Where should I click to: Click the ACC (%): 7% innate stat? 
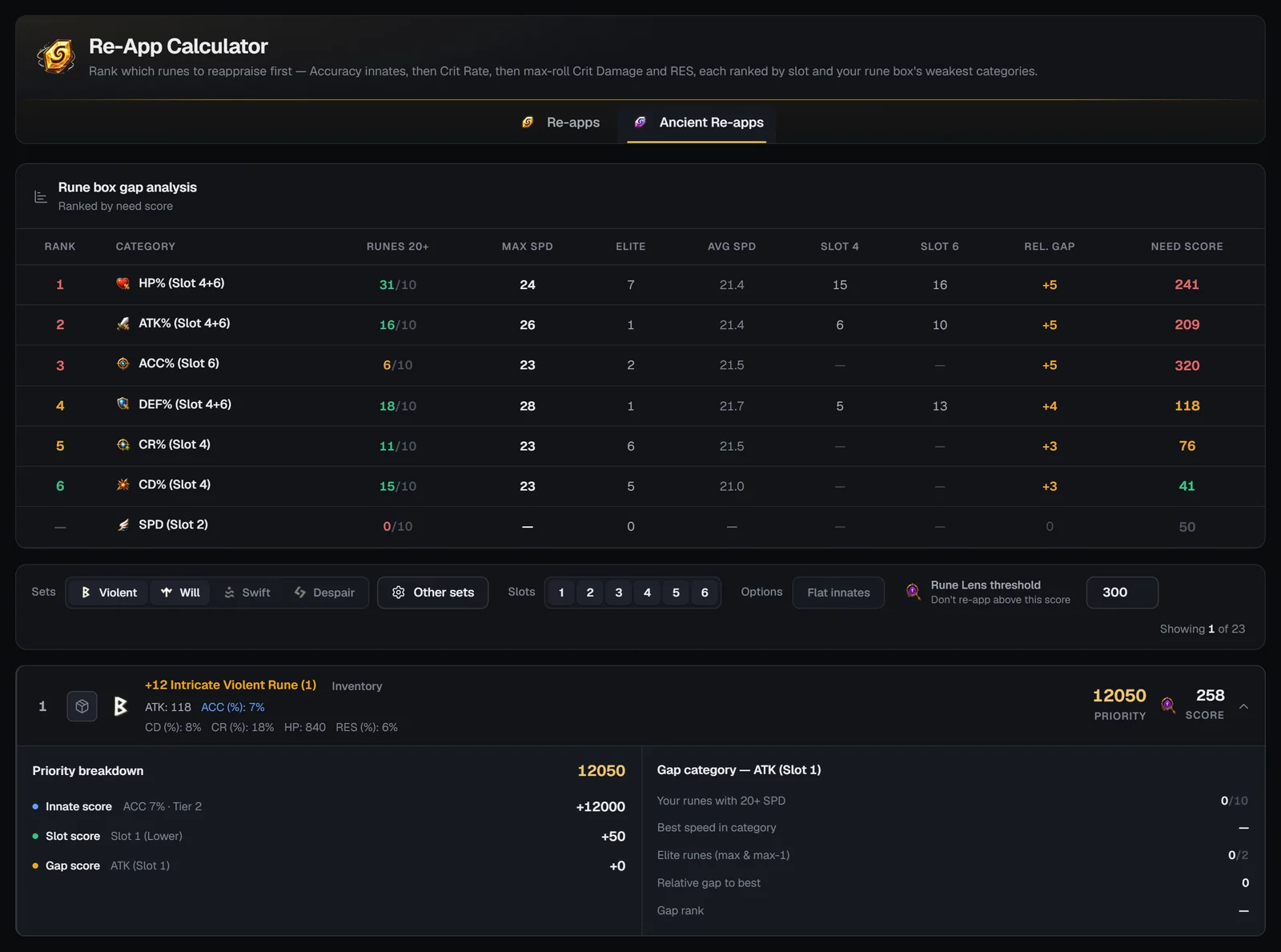tap(233, 707)
